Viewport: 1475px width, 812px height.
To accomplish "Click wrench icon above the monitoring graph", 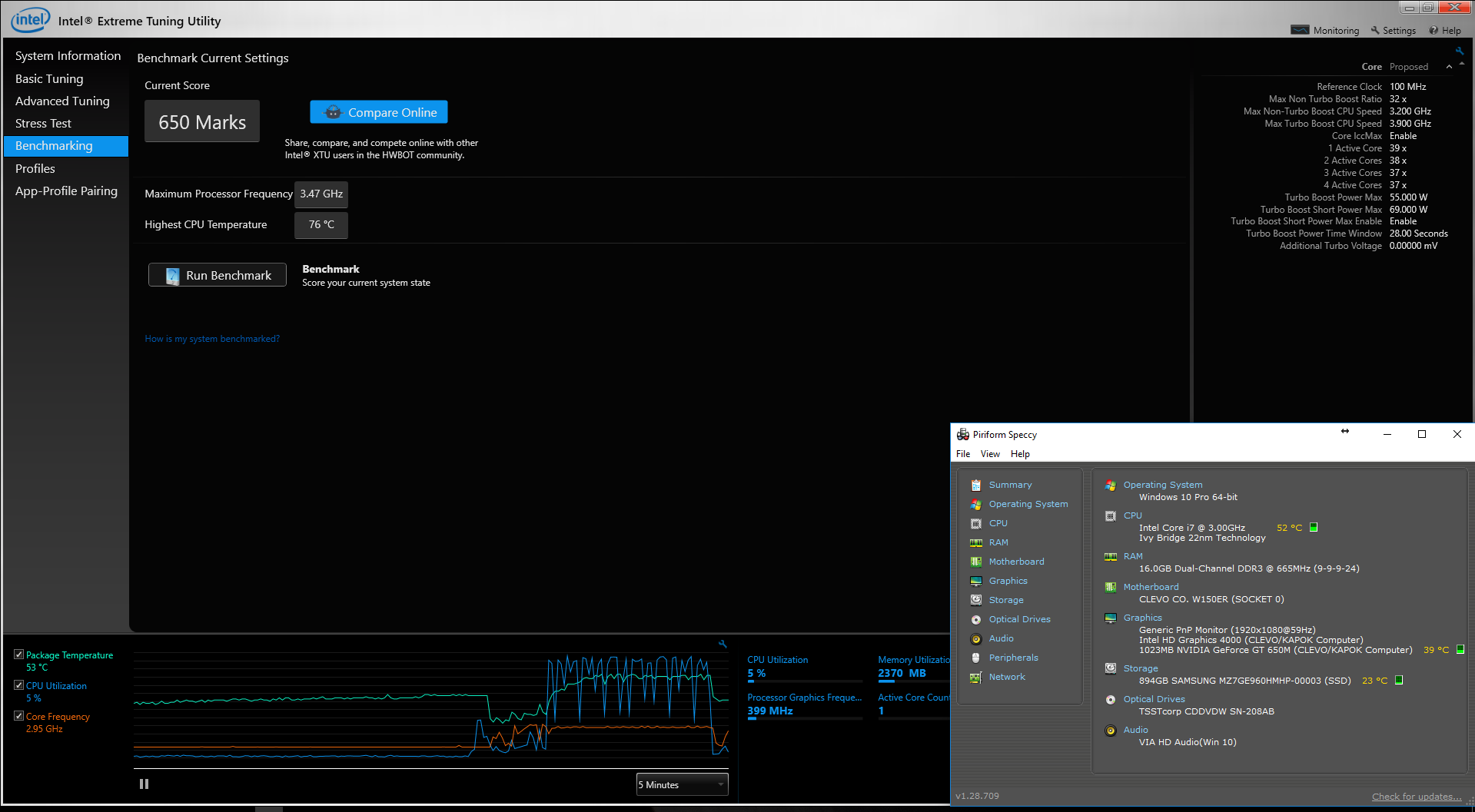I will tap(723, 644).
